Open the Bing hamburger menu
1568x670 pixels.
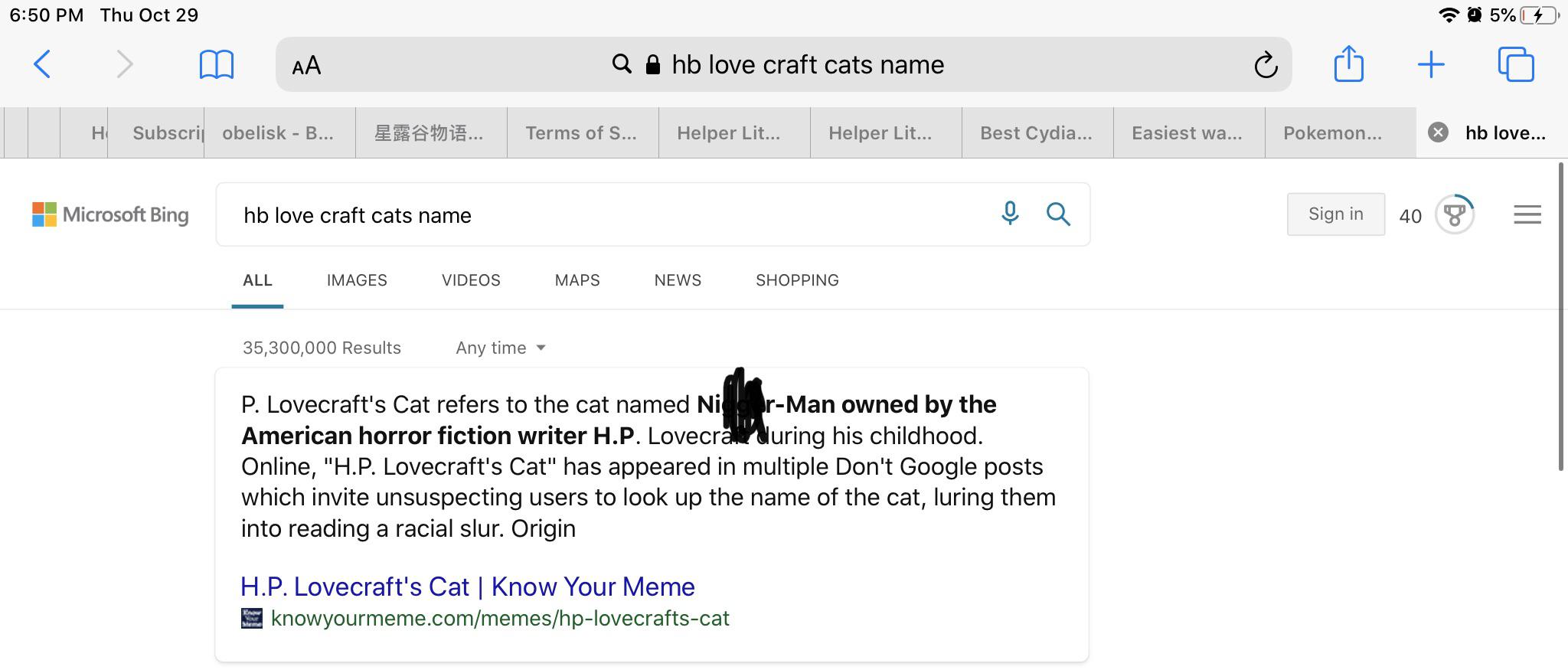tap(1526, 215)
